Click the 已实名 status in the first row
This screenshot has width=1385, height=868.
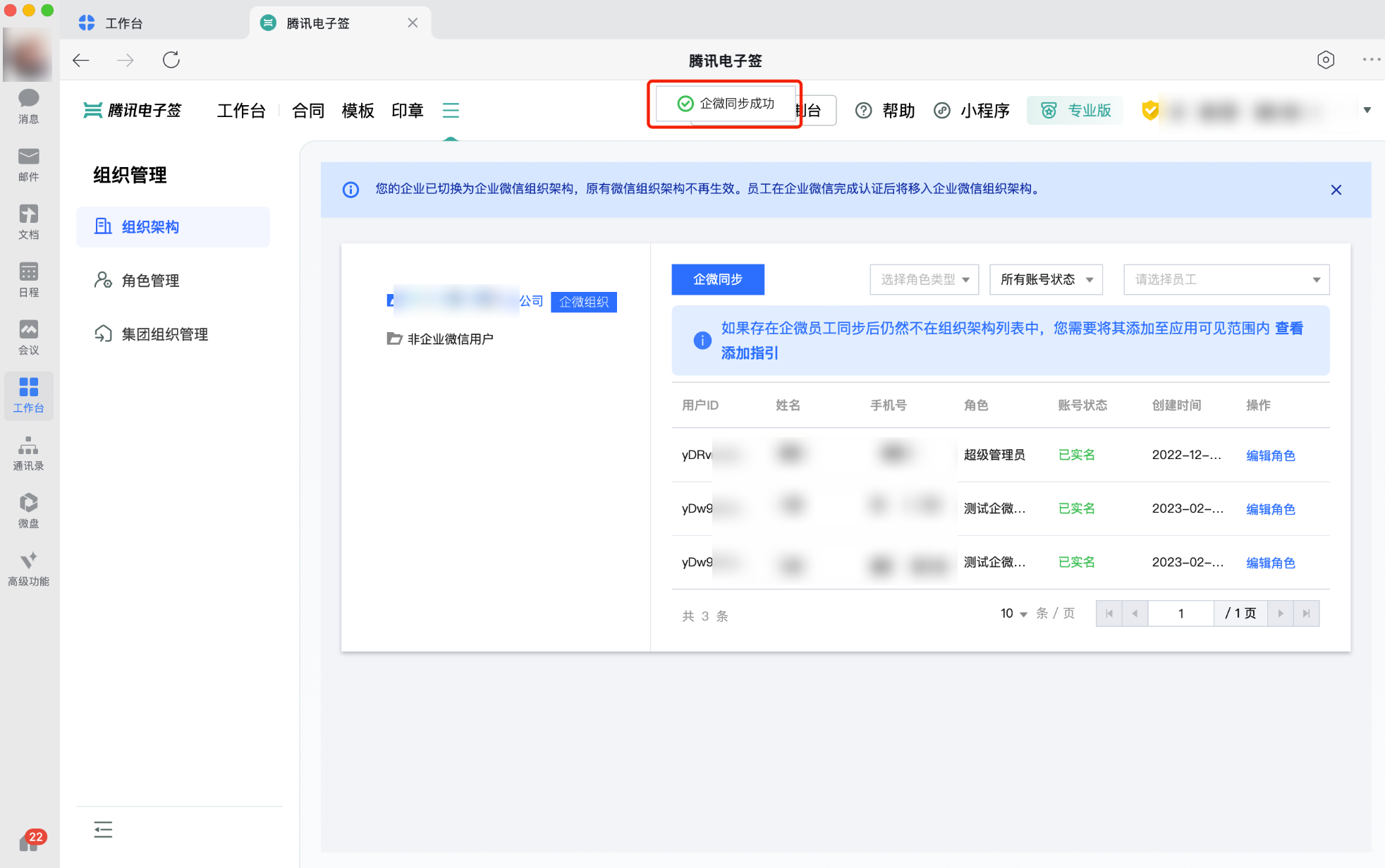tap(1076, 455)
